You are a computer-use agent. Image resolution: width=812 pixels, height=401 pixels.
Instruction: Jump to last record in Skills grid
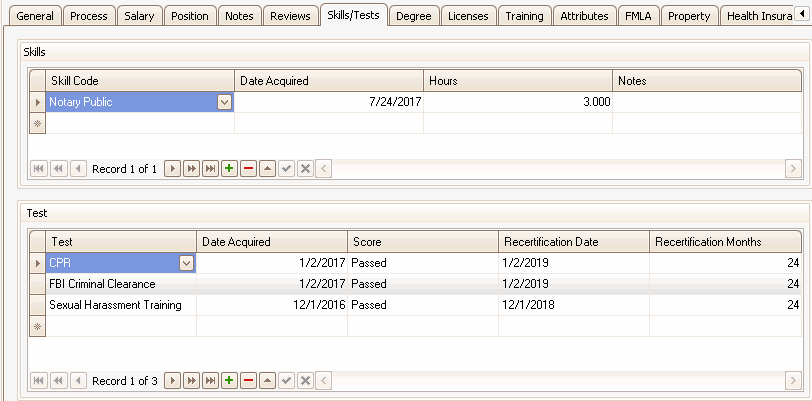(210, 169)
